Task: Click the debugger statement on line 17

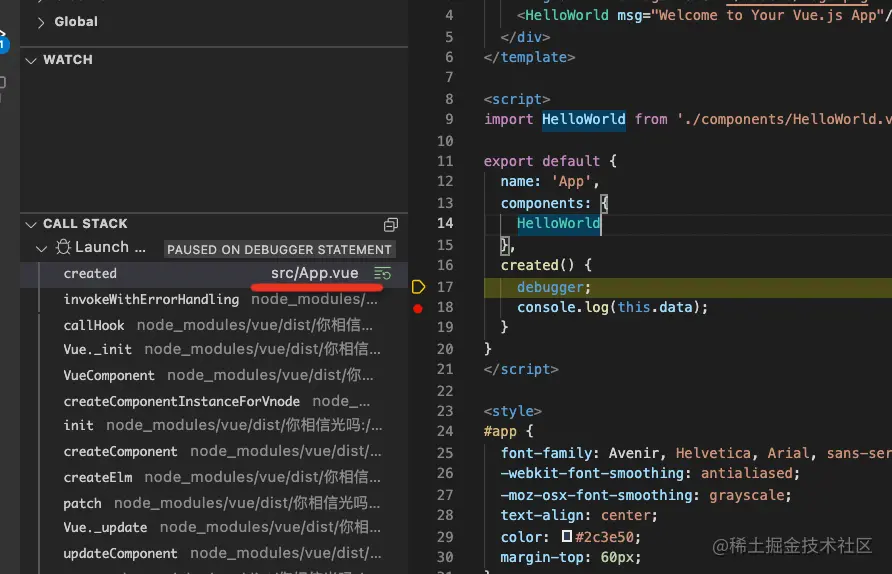Action: 547,287
